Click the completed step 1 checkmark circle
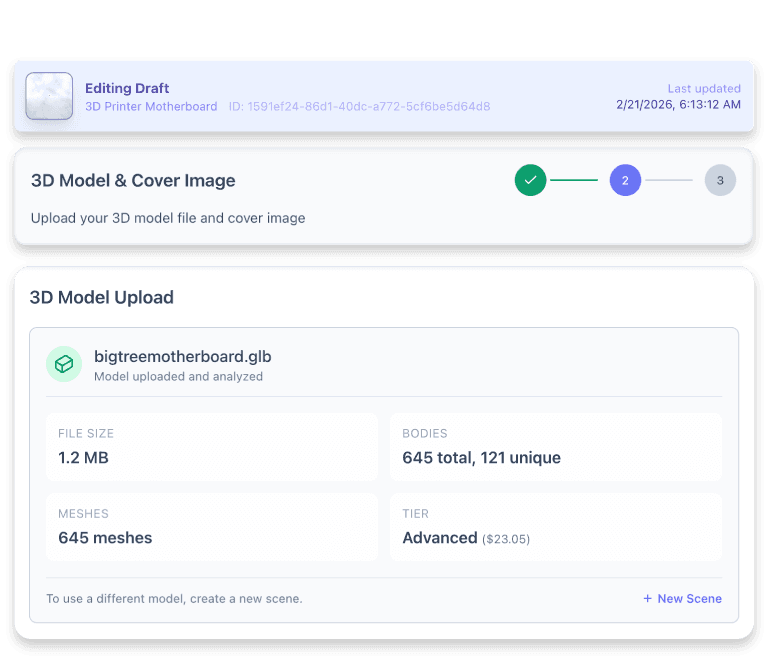The width and height of the screenshot is (768, 669). tap(530, 180)
